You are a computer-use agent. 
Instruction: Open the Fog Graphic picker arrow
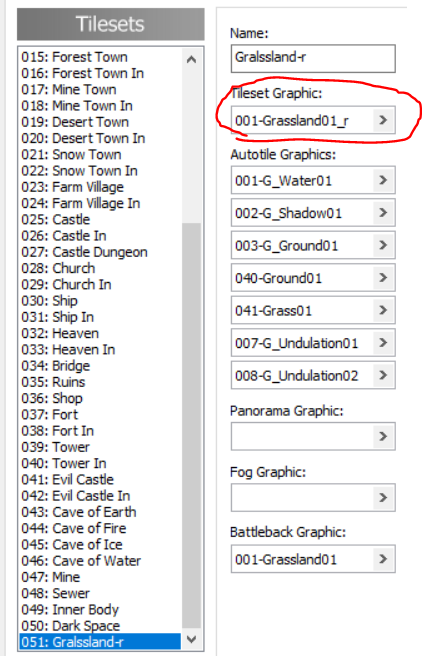click(383, 497)
